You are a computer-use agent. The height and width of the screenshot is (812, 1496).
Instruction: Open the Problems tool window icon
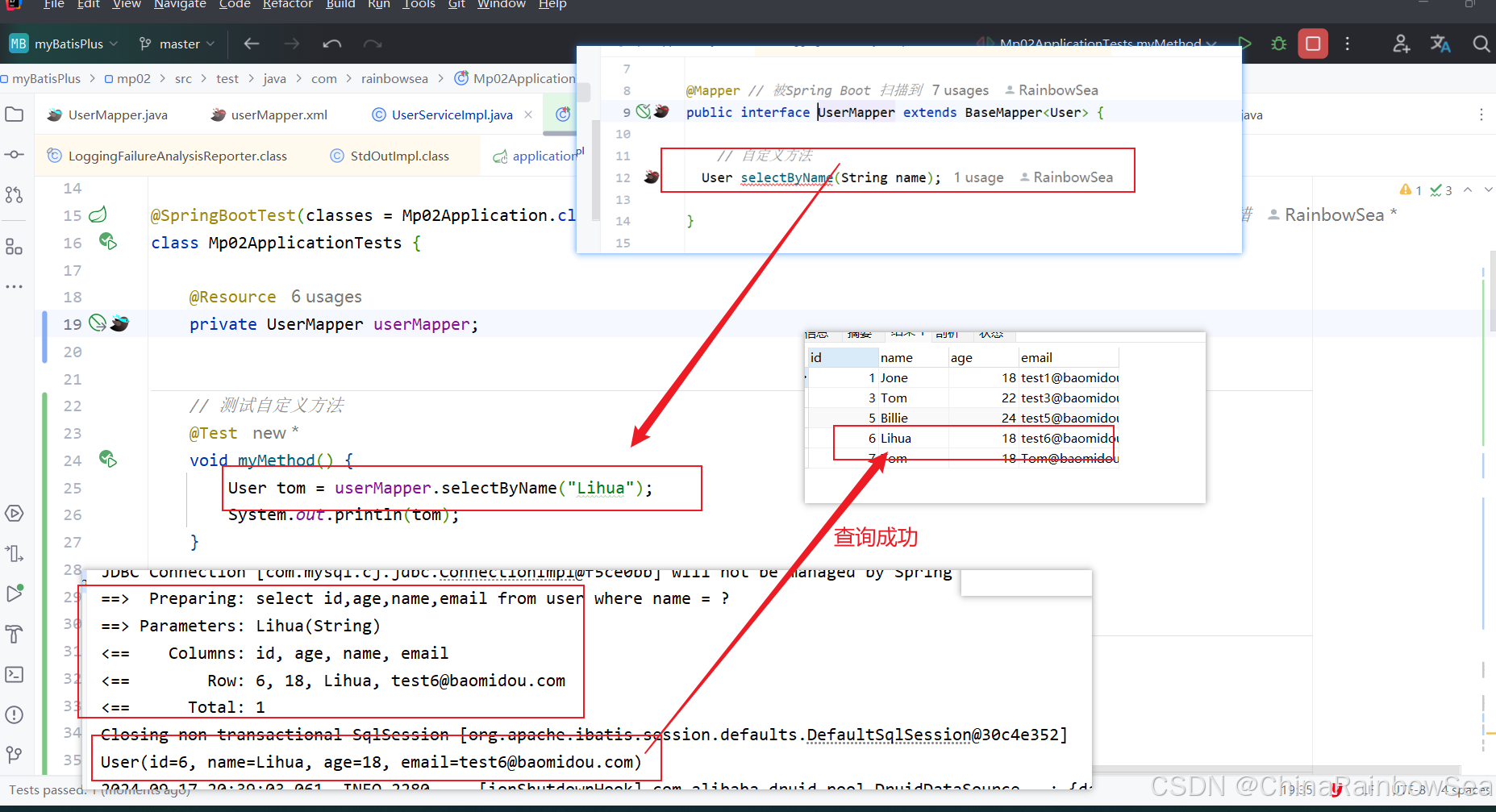(15, 714)
